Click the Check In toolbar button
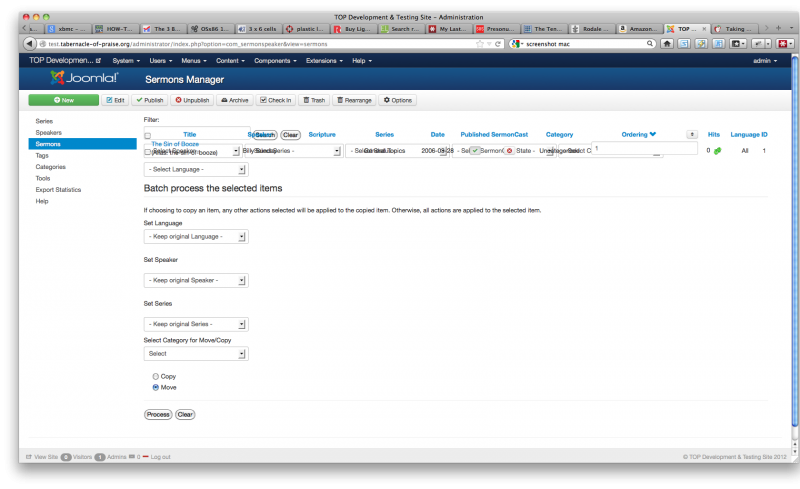 tap(276, 100)
